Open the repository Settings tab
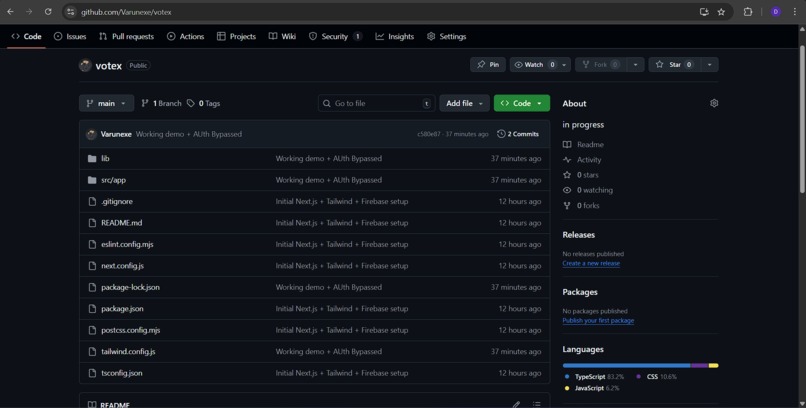 coord(447,36)
